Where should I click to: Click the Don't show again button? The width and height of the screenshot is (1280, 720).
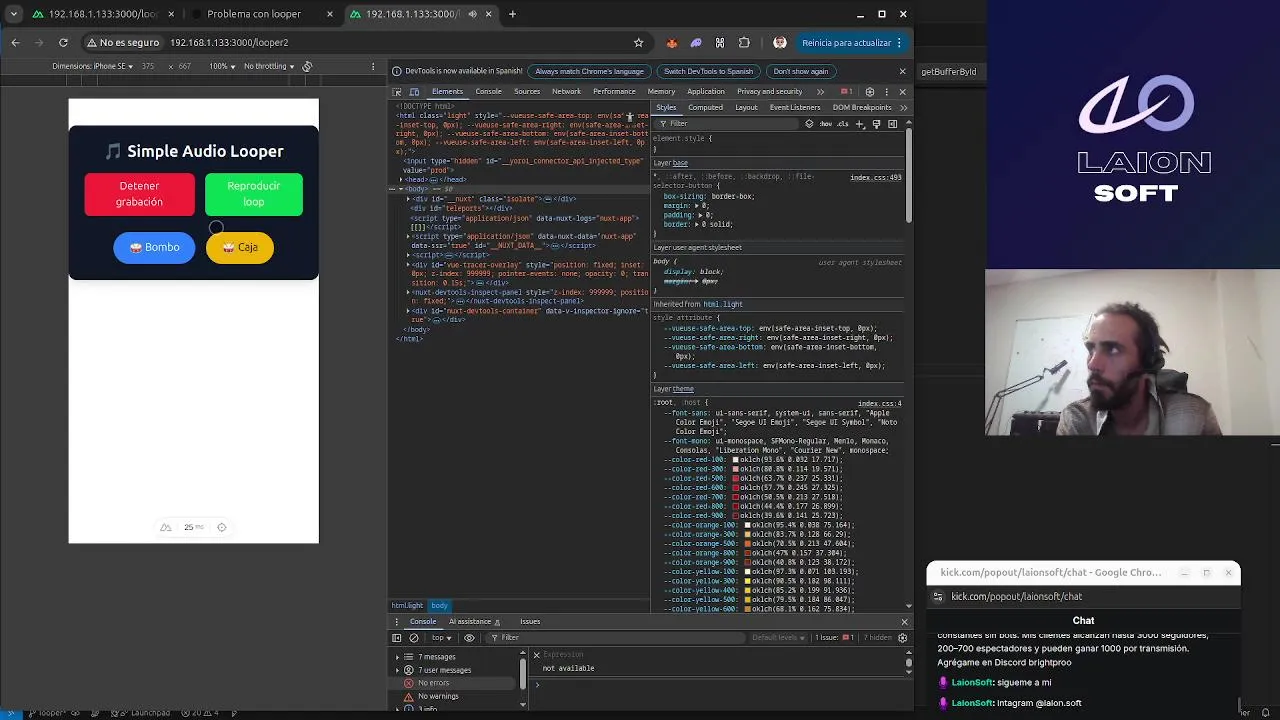pyautogui.click(x=800, y=71)
